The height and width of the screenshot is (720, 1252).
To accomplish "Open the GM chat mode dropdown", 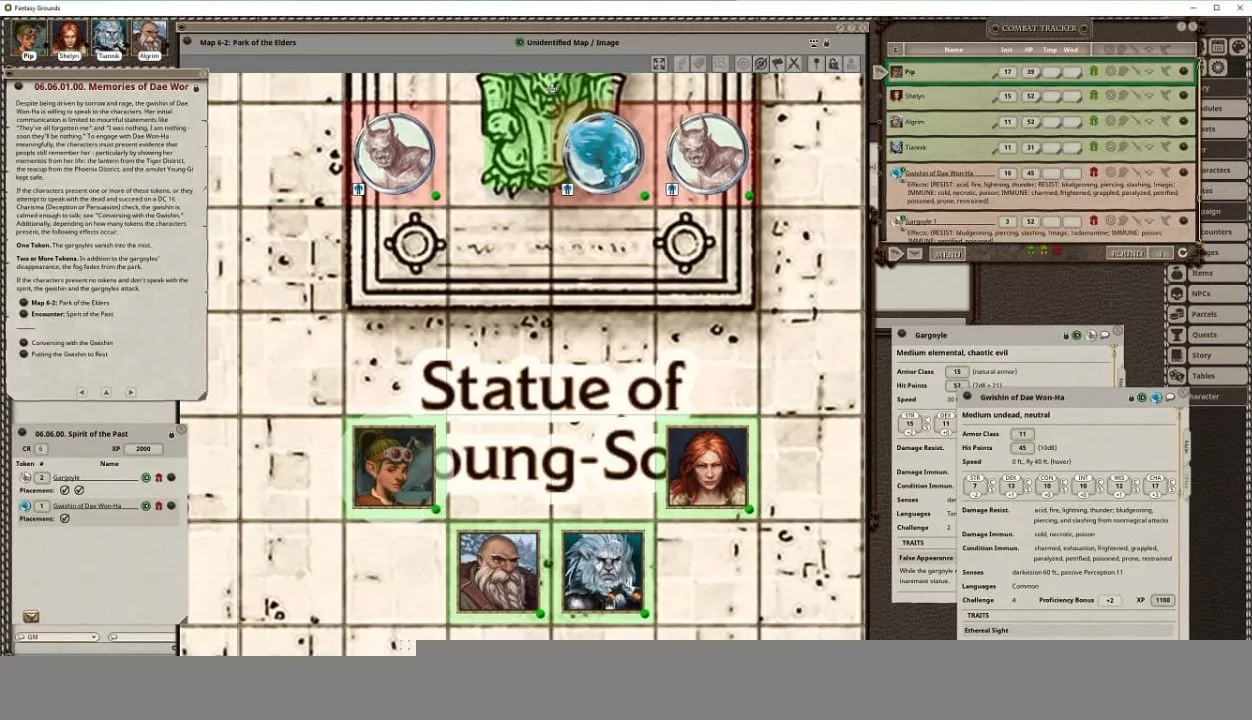I will point(57,637).
